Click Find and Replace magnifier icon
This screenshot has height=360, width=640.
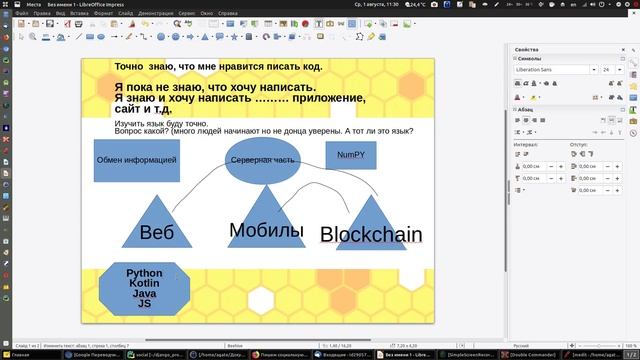coord(177,24)
